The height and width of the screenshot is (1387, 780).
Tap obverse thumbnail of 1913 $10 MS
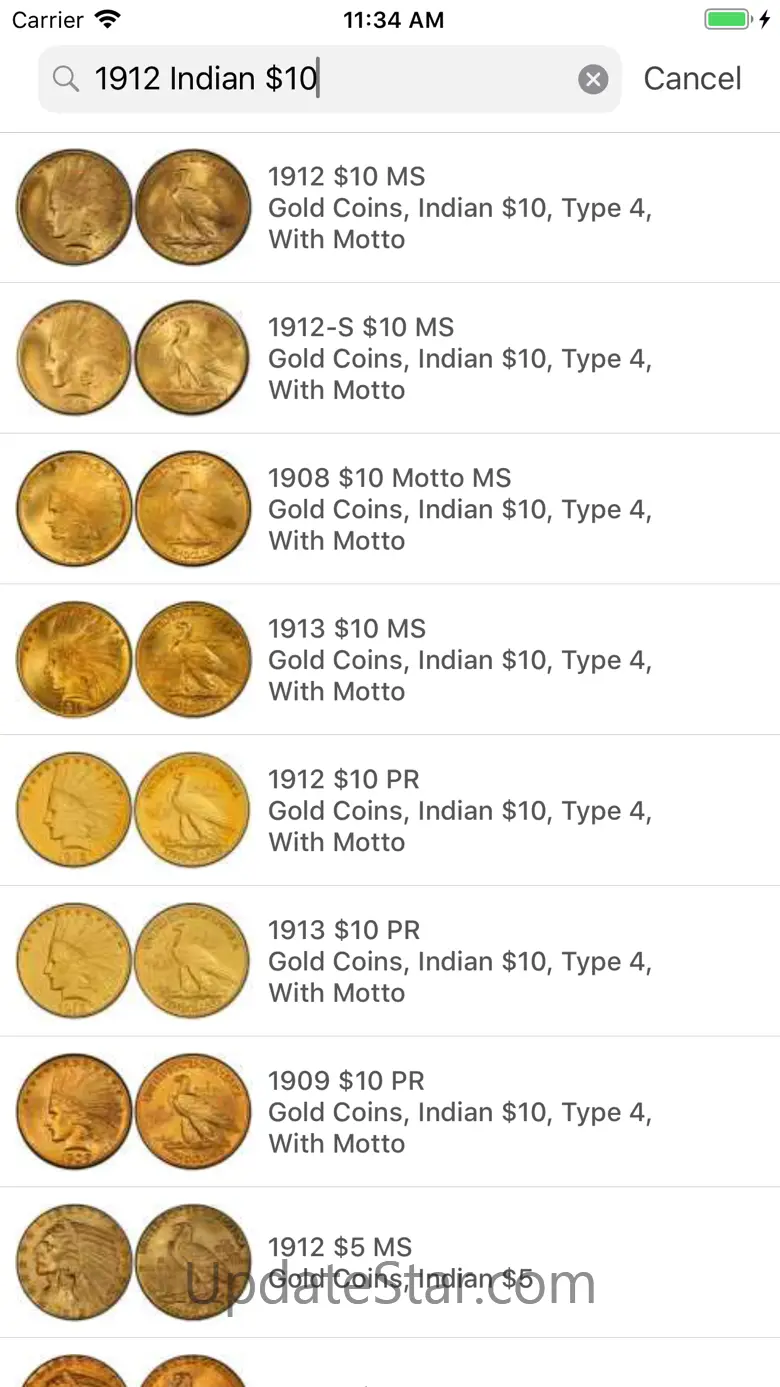pos(74,660)
